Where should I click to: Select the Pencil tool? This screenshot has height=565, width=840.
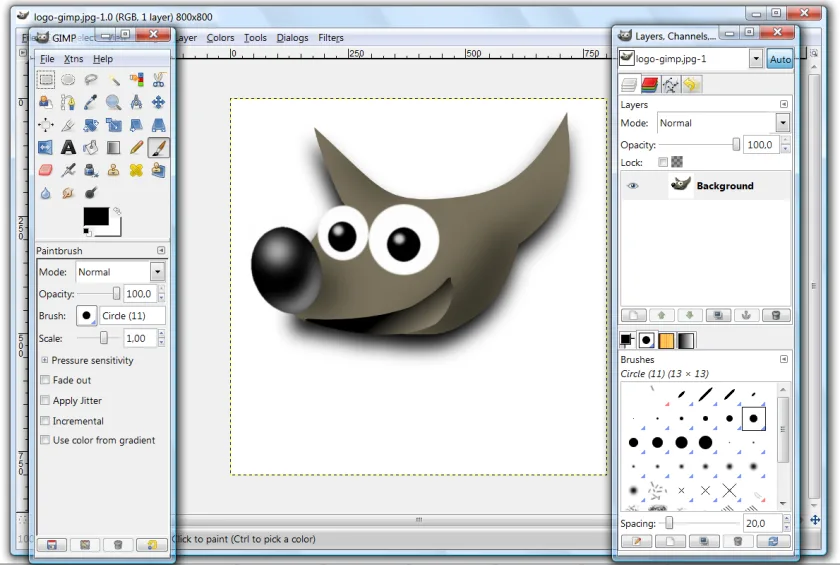coord(136,147)
